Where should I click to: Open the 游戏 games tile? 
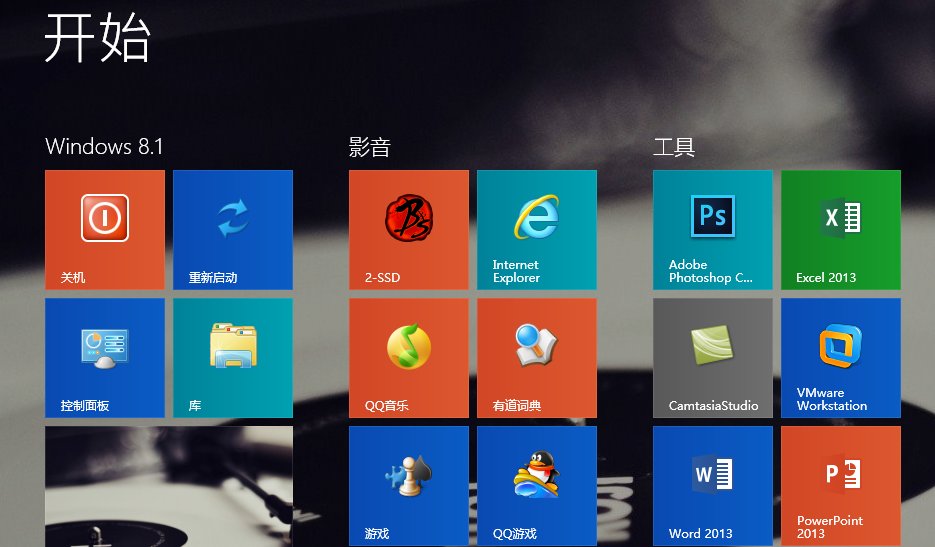(409, 486)
